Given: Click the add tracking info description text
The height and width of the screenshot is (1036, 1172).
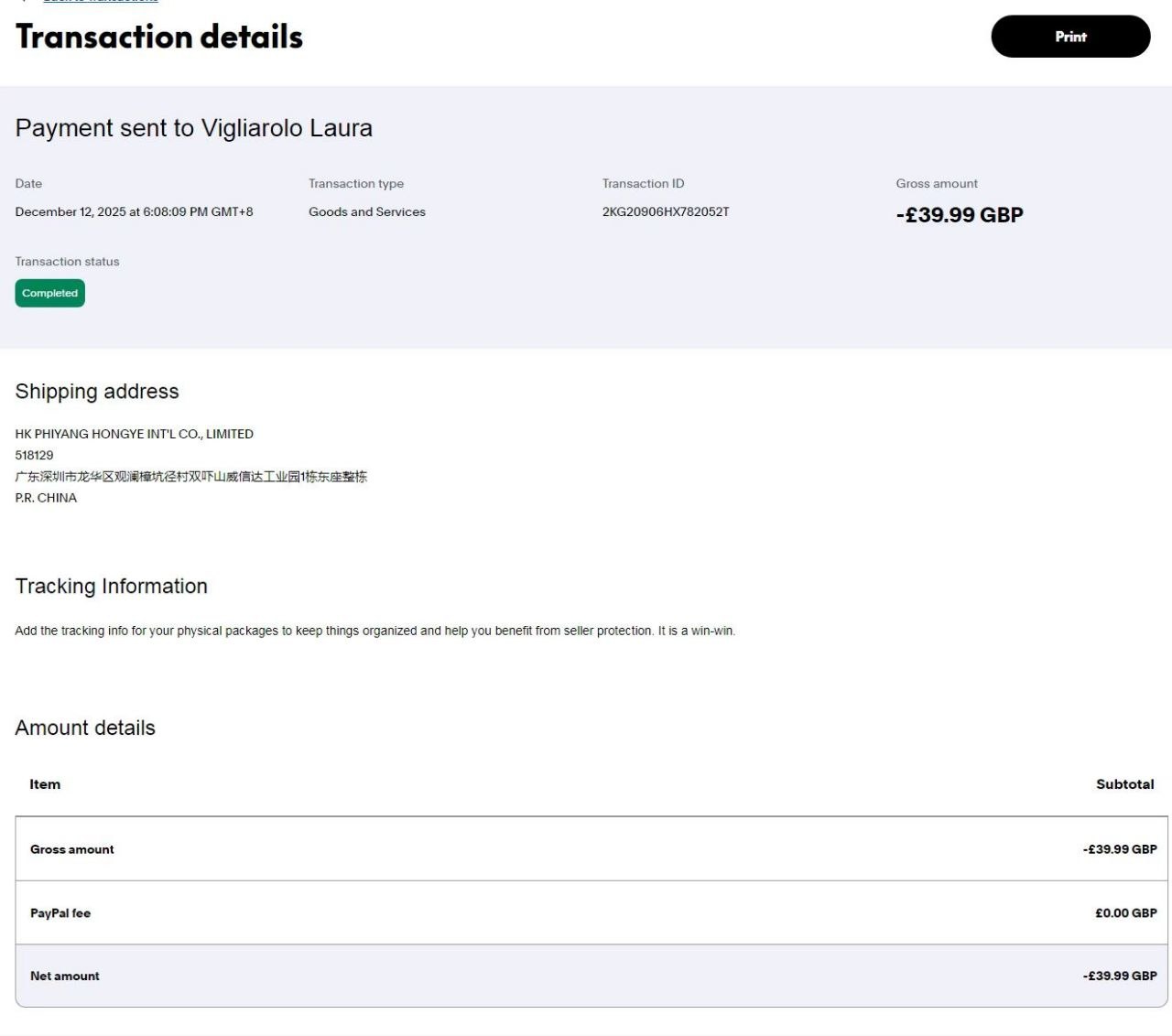Looking at the screenshot, I should (x=374, y=631).
